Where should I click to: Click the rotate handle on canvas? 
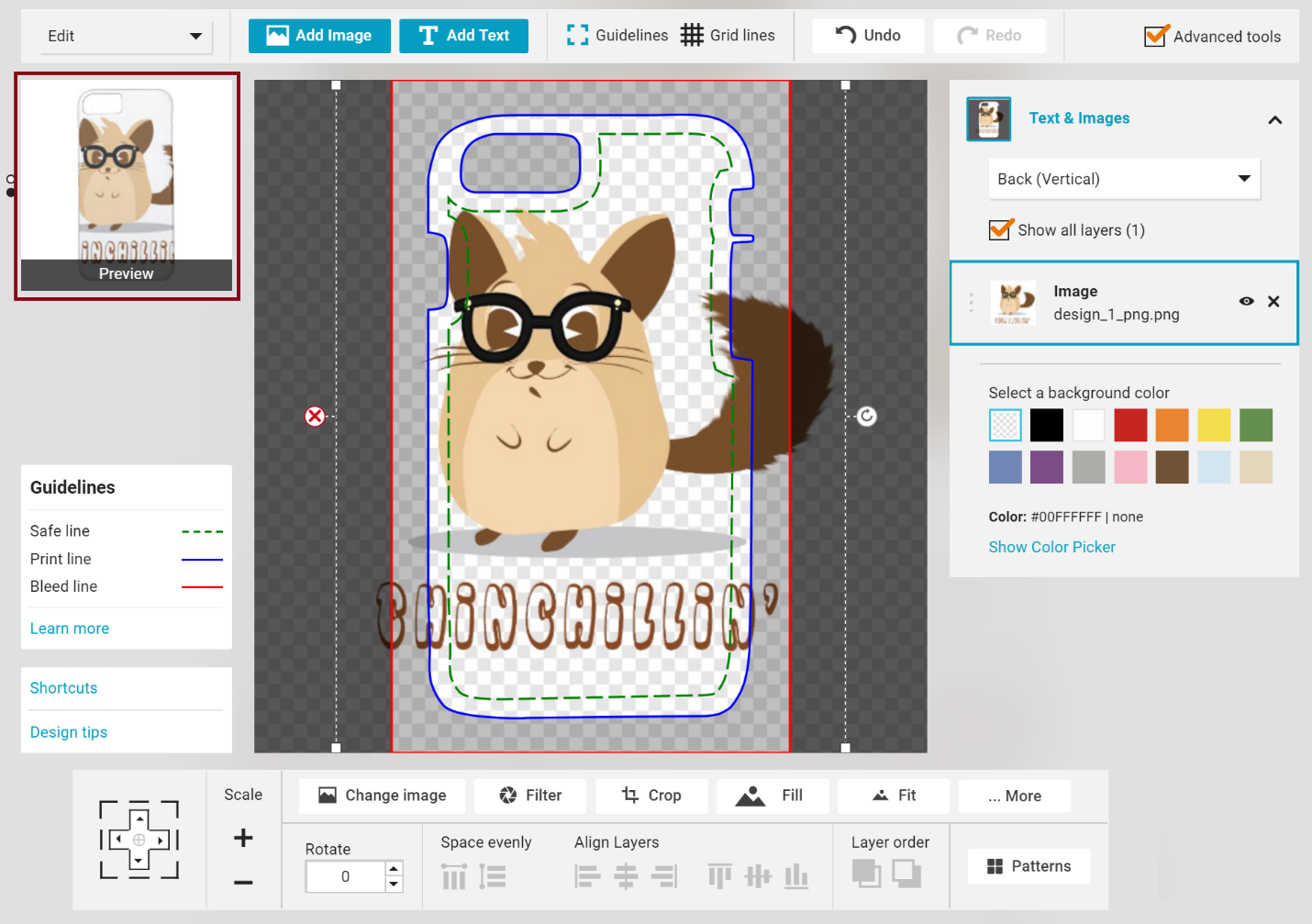[x=866, y=417]
